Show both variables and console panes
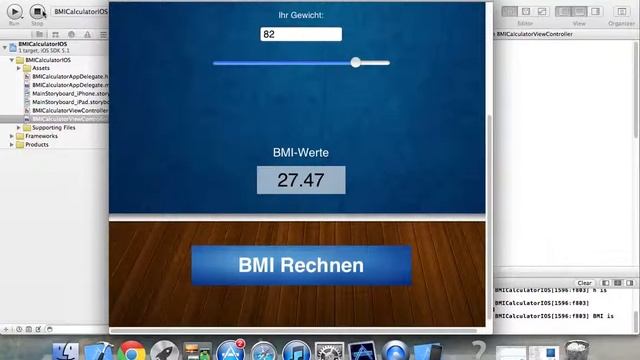The height and width of the screenshot is (360, 640). [618, 283]
